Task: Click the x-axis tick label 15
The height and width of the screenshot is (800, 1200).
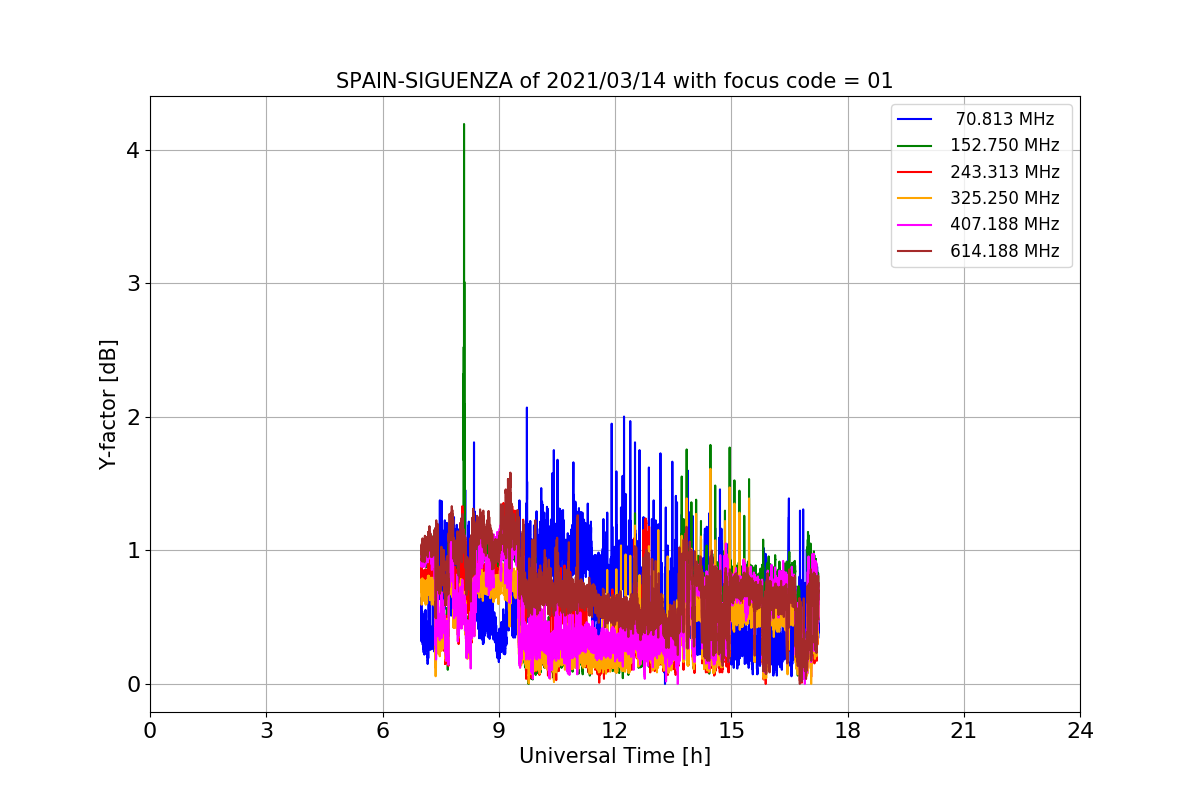Action: tap(731, 731)
